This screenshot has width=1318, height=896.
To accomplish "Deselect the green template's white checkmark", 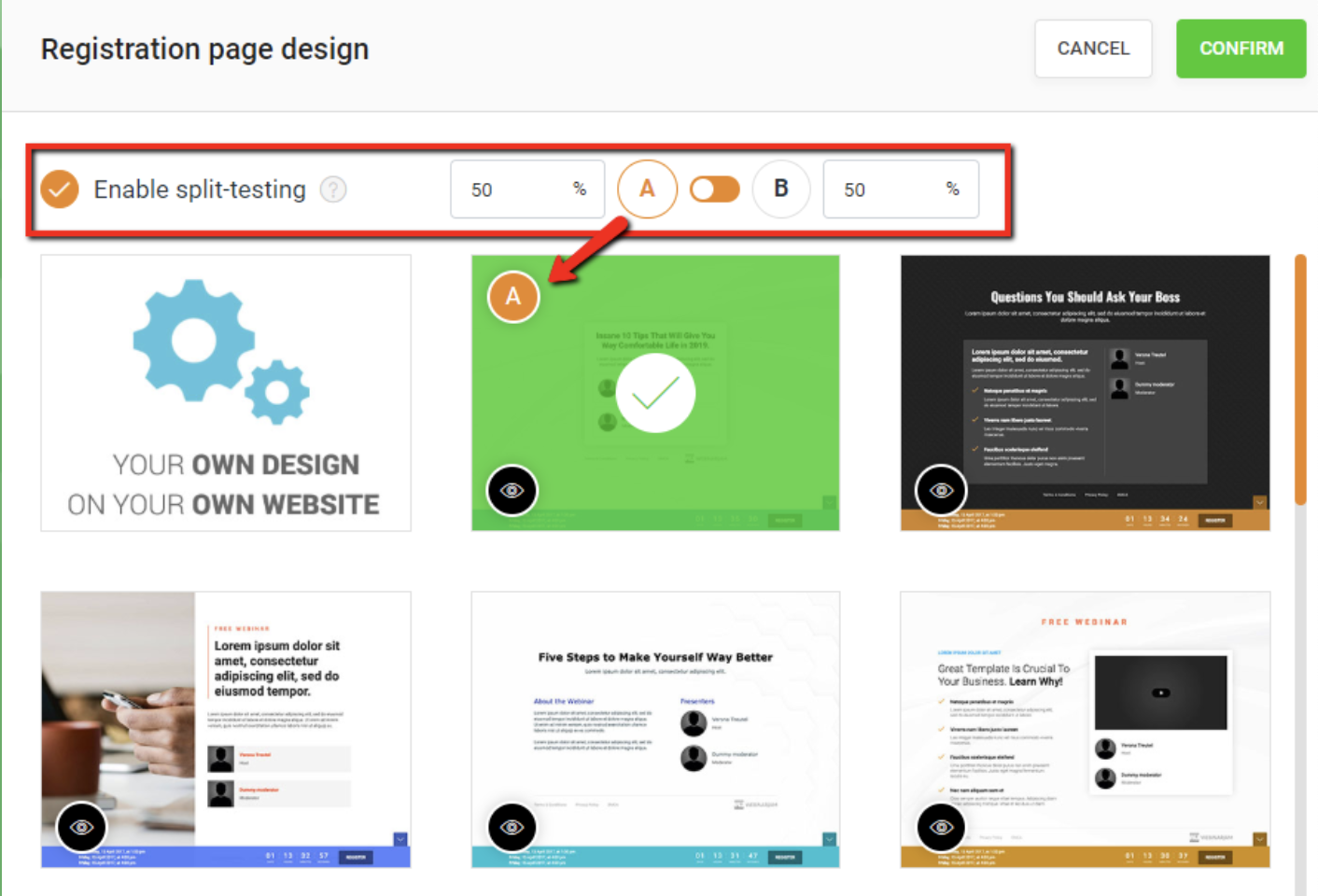I will click(x=656, y=393).
